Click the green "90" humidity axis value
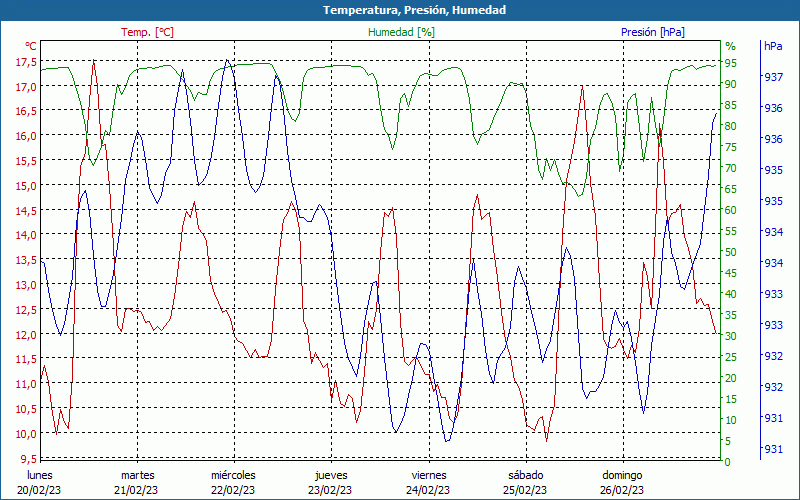The image size is (800, 500). (731, 84)
